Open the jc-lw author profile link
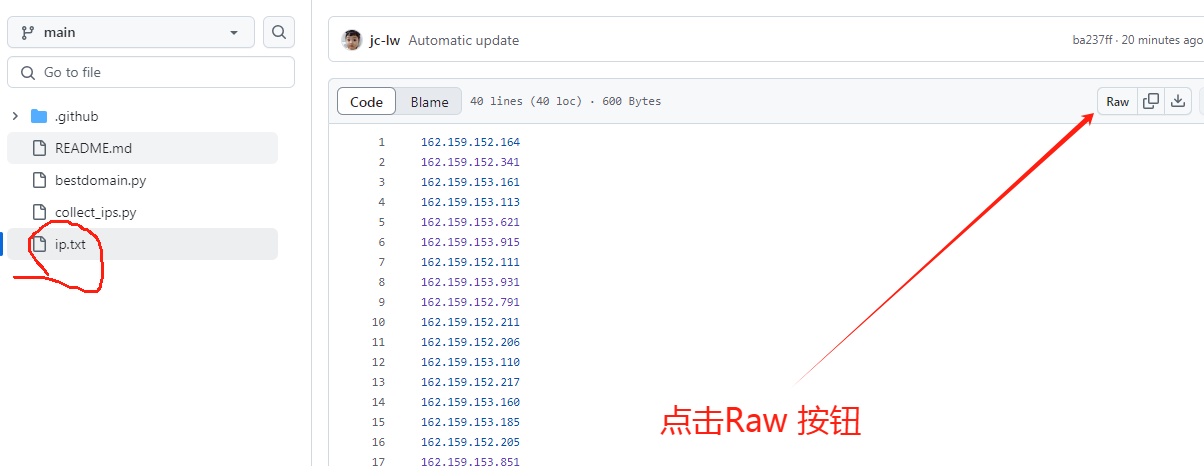Image resolution: width=1204 pixels, height=466 pixels. [385, 41]
